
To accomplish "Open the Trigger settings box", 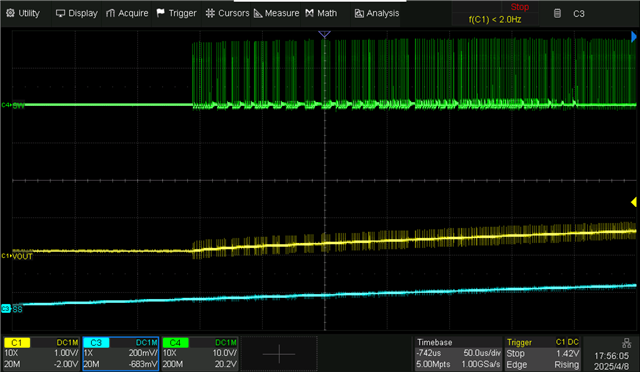I will click(x=542, y=353).
